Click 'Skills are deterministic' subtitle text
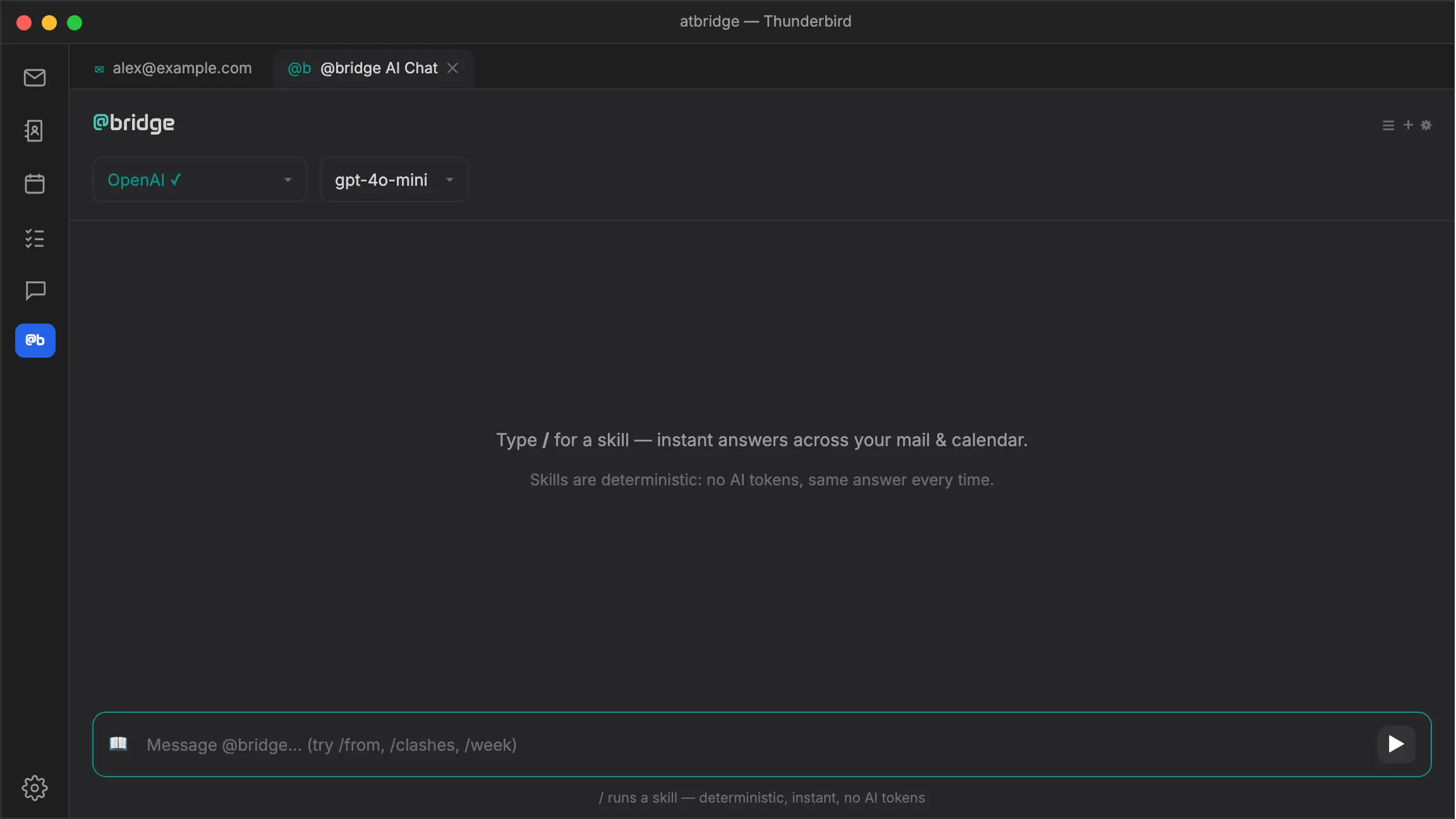Viewport: 1456px width, 819px height. pyautogui.click(x=762, y=480)
